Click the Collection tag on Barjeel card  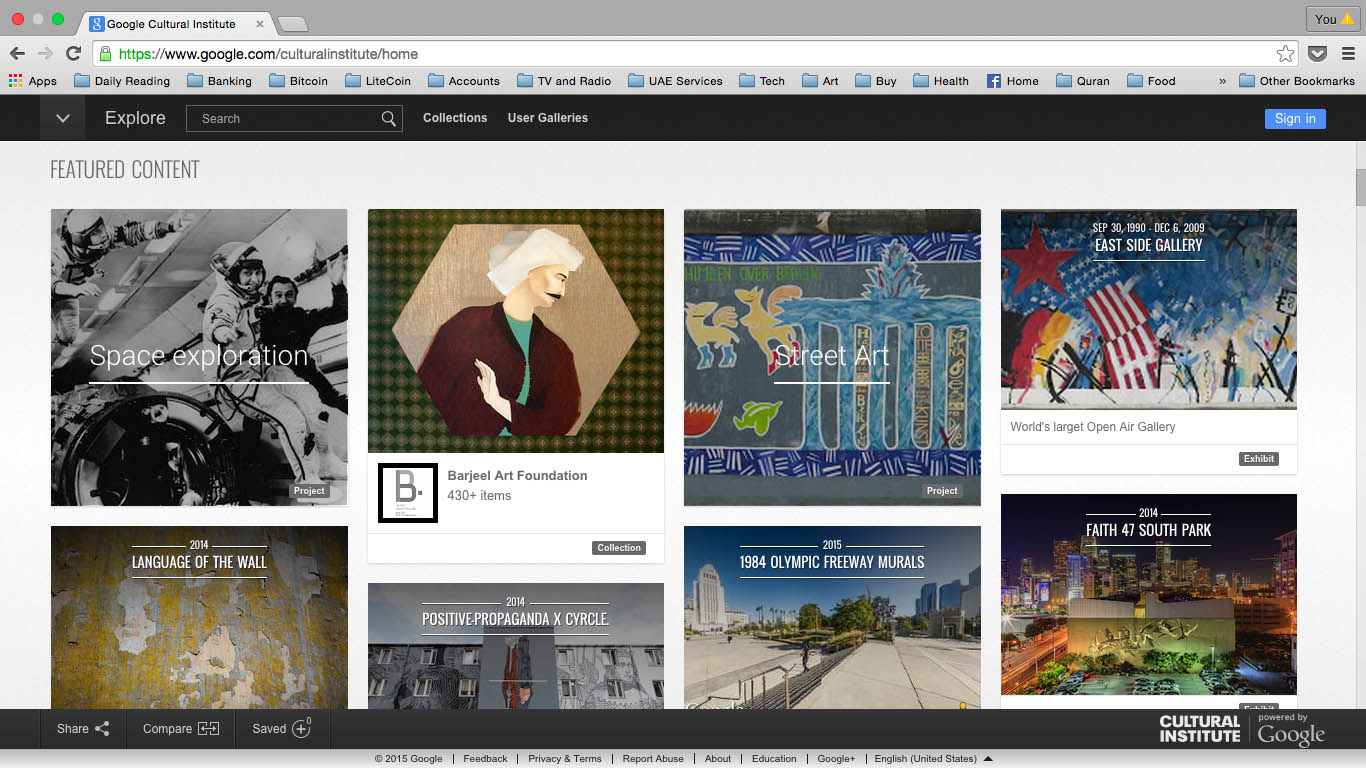click(x=619, y=548)
